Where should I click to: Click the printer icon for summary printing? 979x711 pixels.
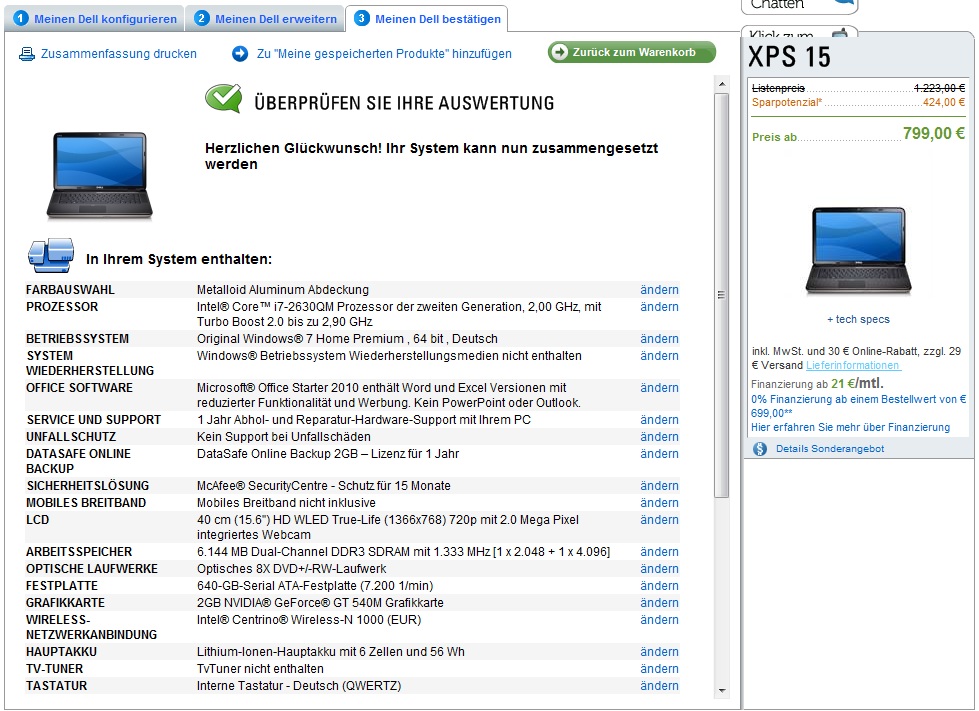(27, 54)
